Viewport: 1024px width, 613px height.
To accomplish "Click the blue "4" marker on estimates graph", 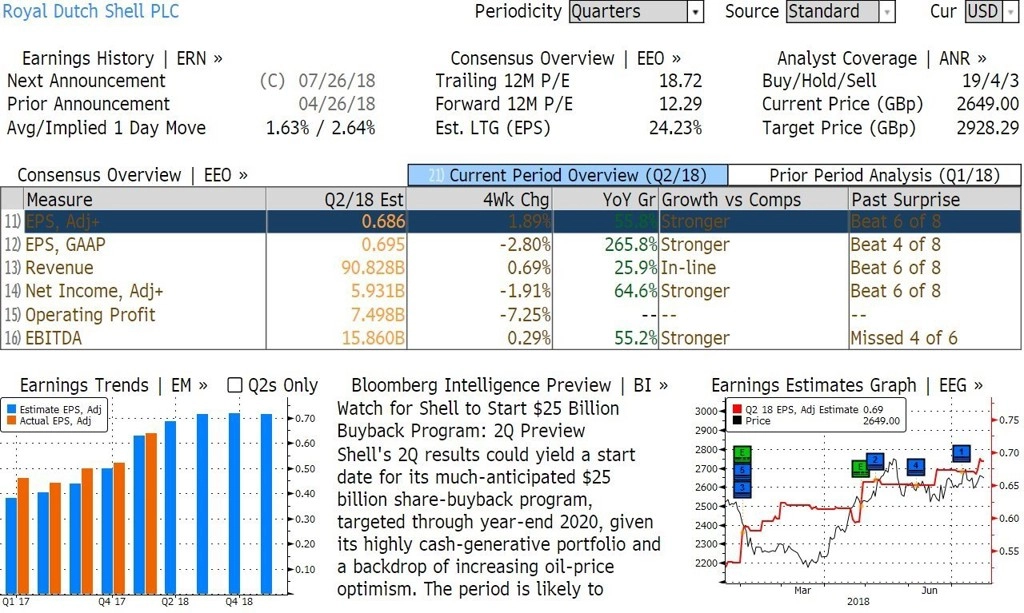I will pos(916,466).
